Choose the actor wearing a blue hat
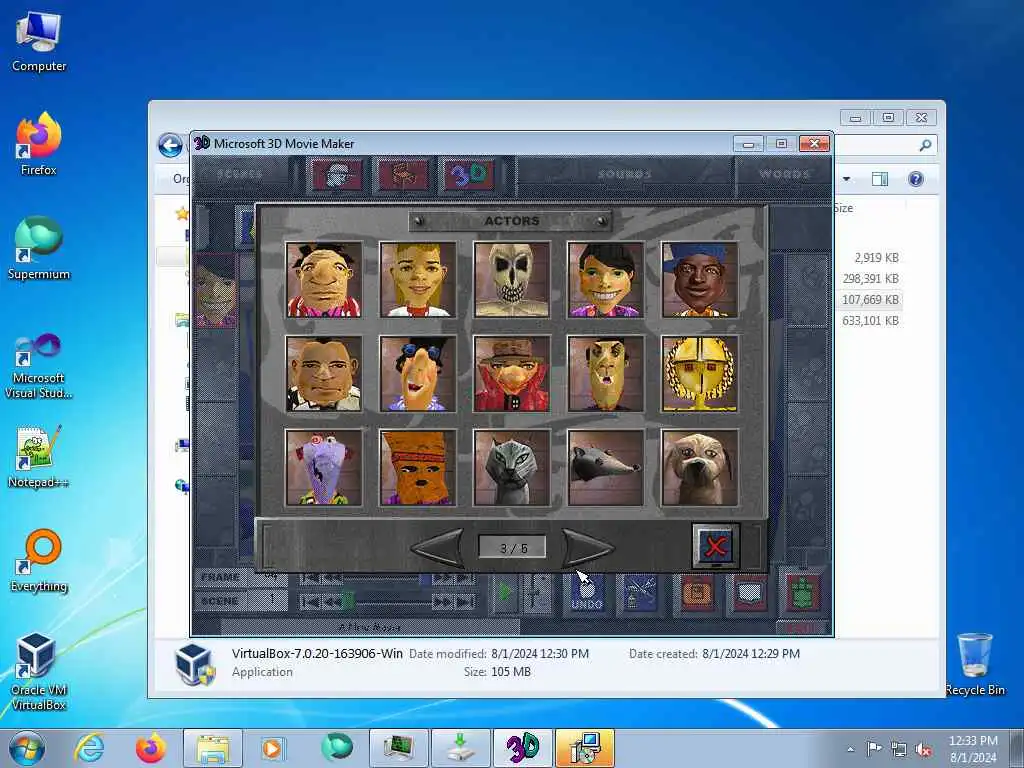 [x=699, y=280]
